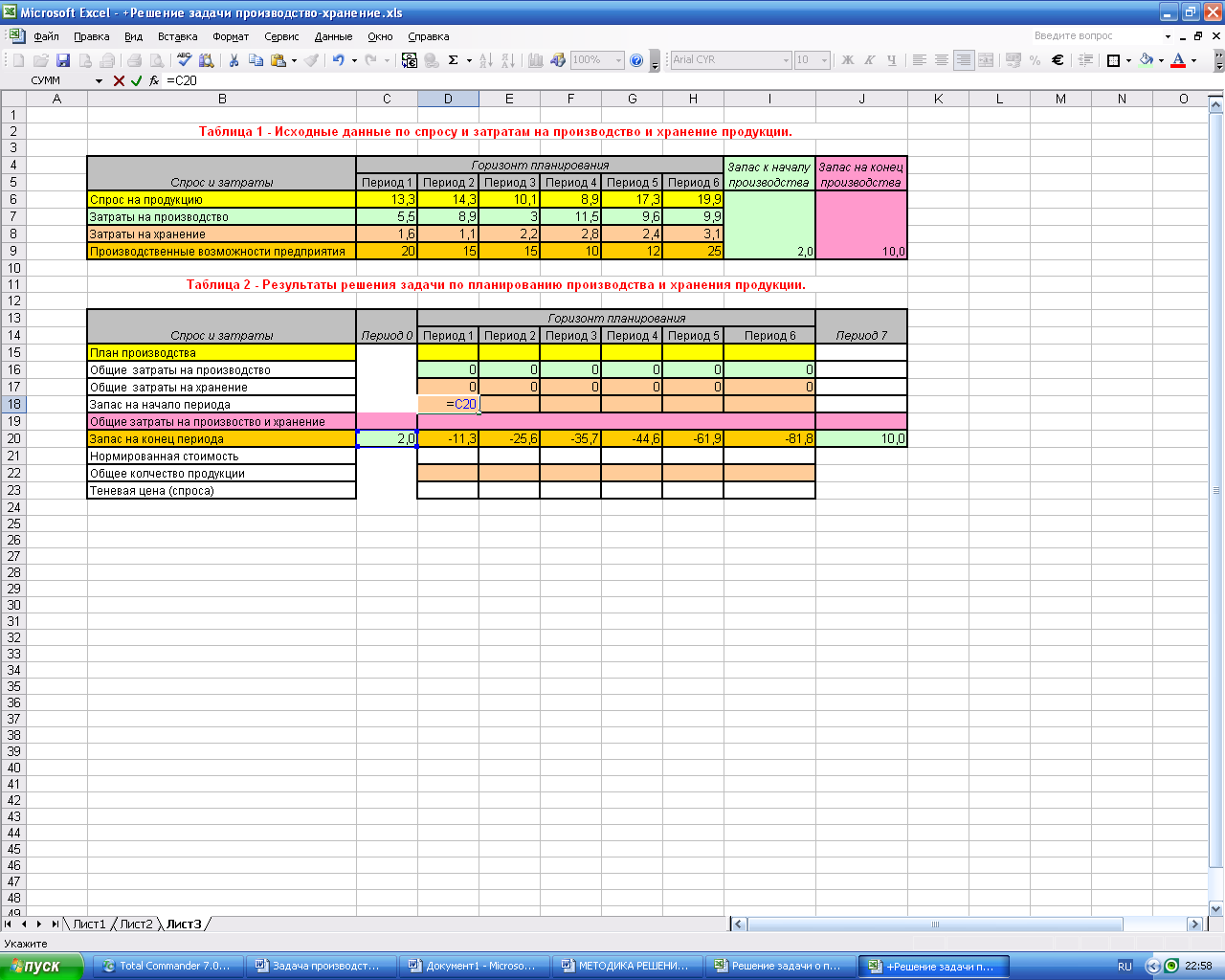Switch to the Лист2 sheet tab
1225x980 pixels.
[x=136, y=924]
